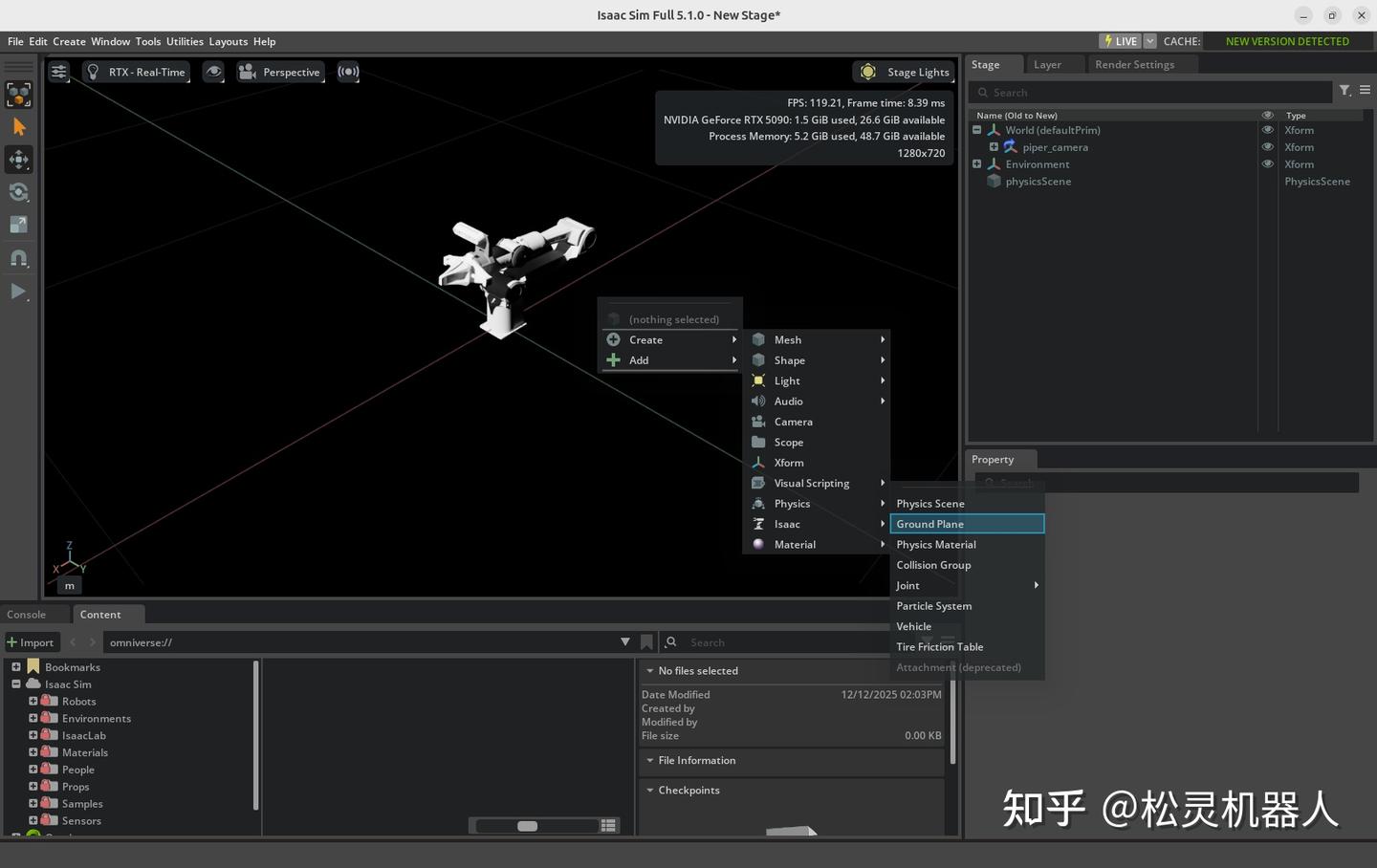The image size is (1377, 868).
Task: Choose Physics Scene in the submenu
Action: pos(967,504)
